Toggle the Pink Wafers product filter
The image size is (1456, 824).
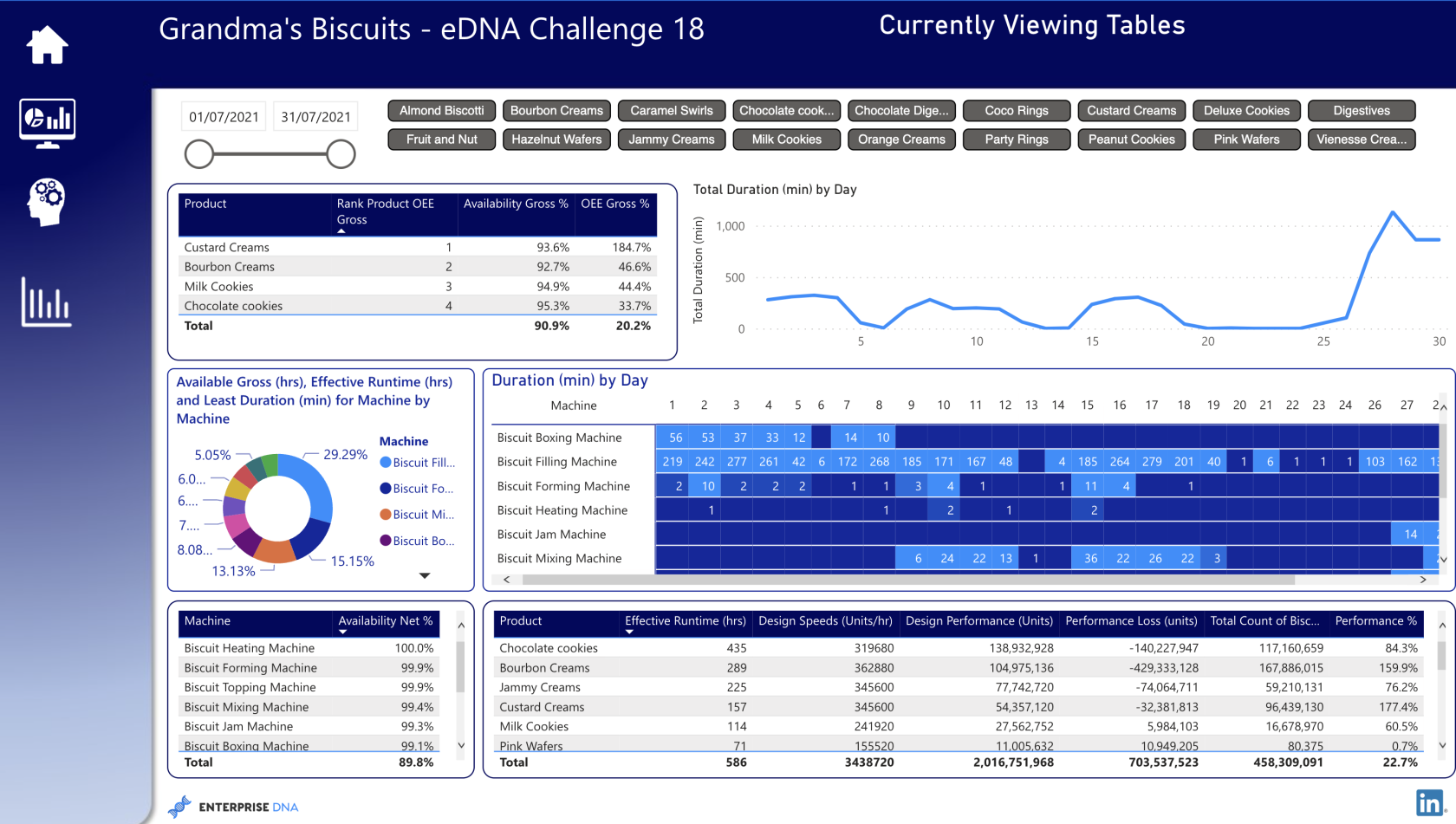[1245, 139]
